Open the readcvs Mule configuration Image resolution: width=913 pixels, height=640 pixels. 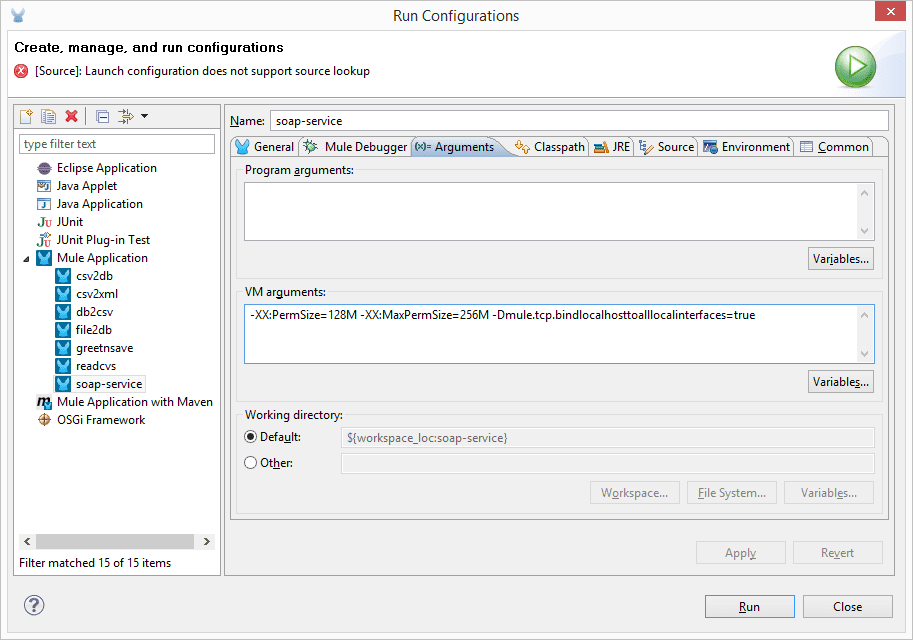[x=96, y=366]
